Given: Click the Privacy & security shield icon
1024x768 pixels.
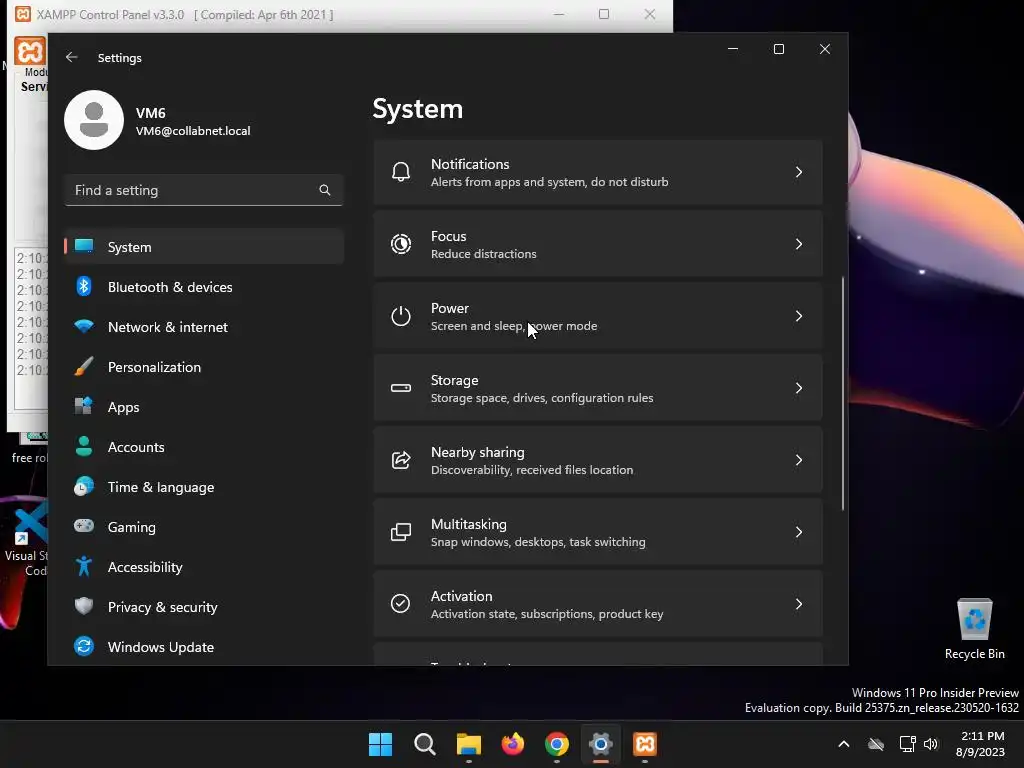Looking at the screenshot, I should (x=84, y=606).
